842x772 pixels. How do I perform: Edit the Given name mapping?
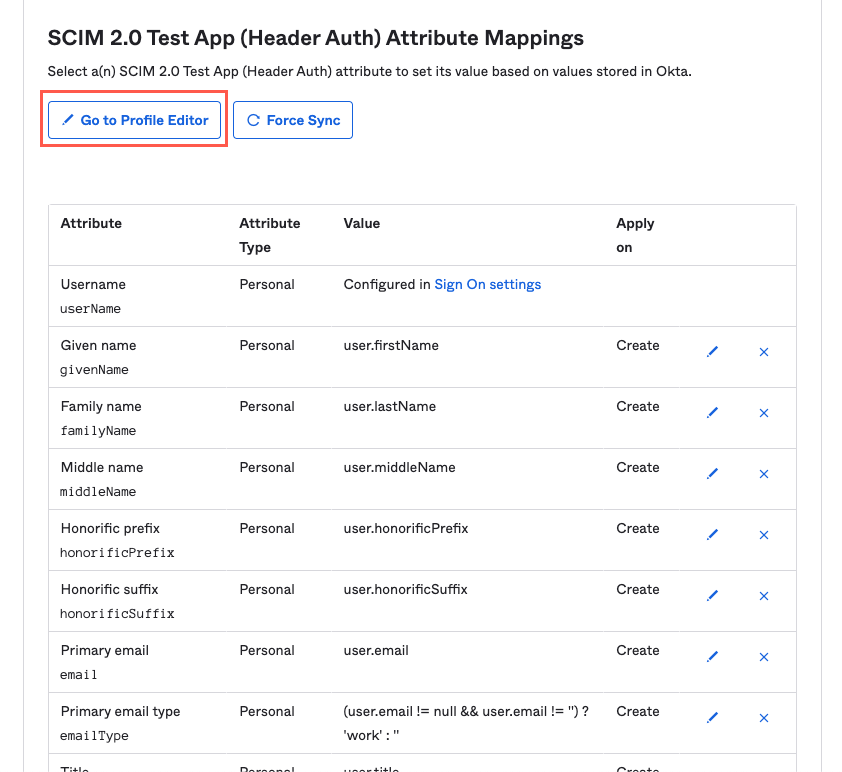pyautogui.click(x=713, y=352)
